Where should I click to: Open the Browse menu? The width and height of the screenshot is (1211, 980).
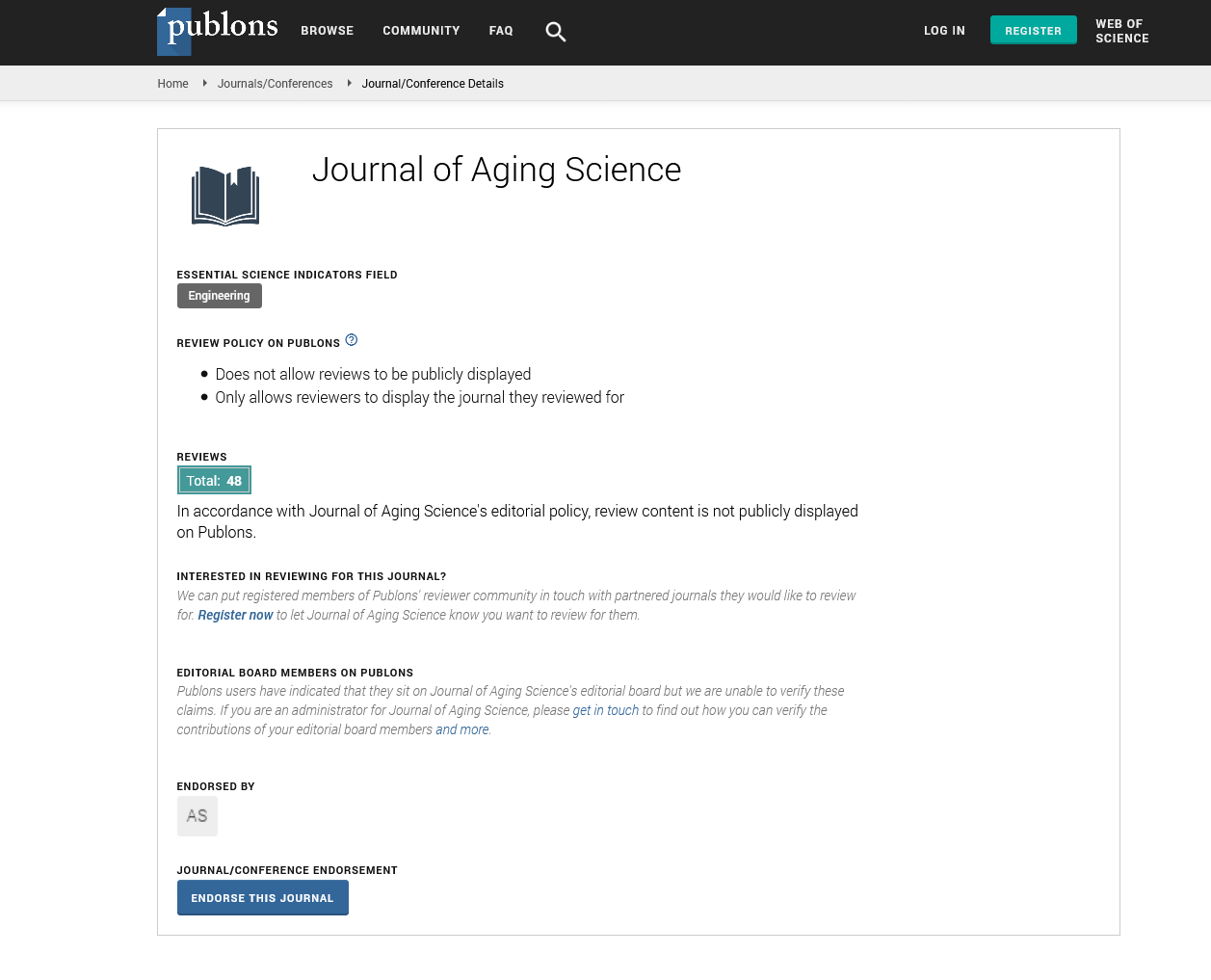click(x=328, y=31)
